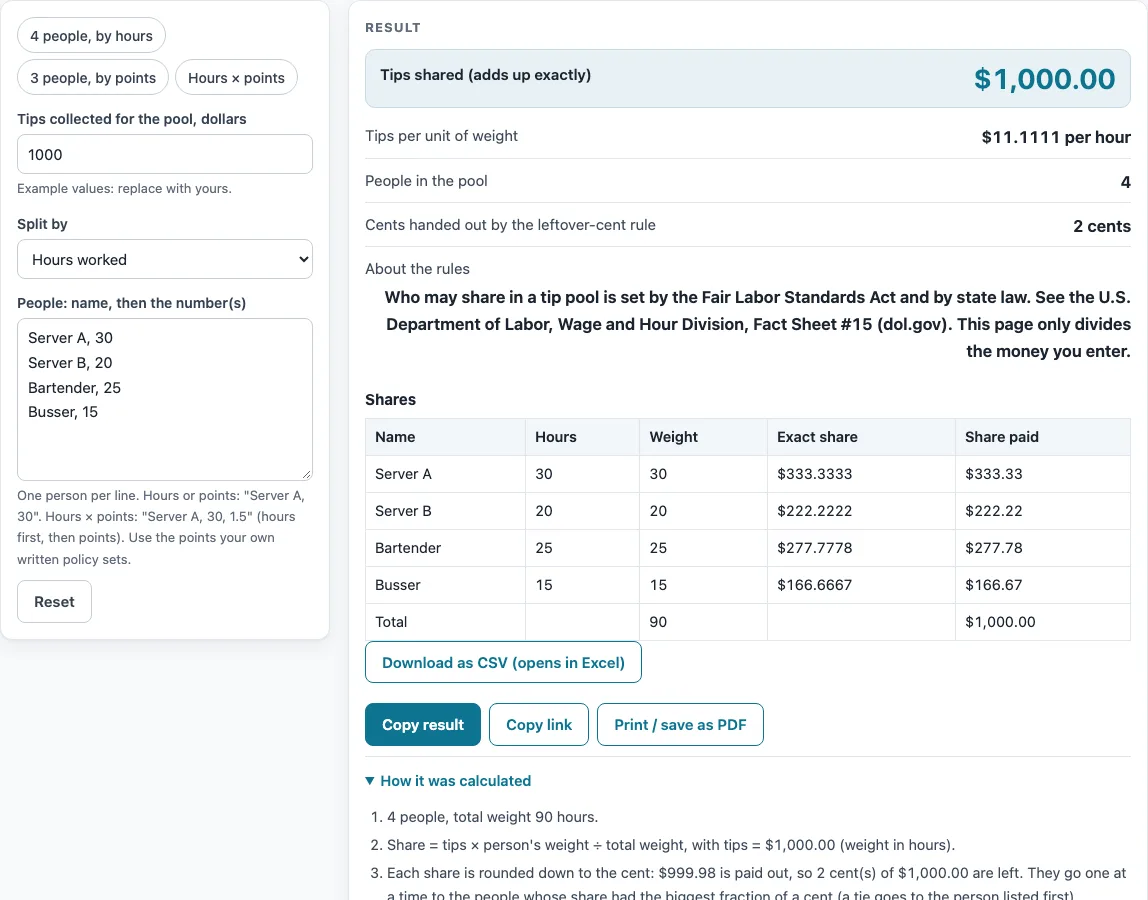Click the 'People in the pool' row label
This screenshot has height=900, width=1148.
tap(426, 181)
